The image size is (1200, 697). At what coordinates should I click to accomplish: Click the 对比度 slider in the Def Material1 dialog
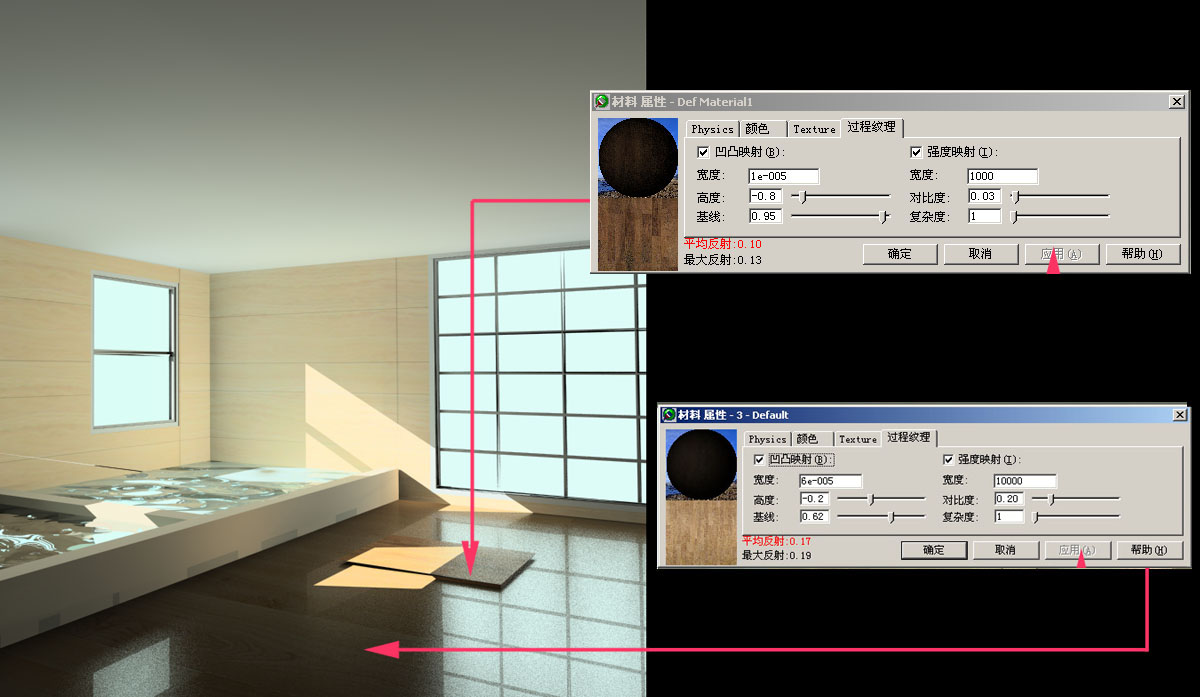[1060, 197]
